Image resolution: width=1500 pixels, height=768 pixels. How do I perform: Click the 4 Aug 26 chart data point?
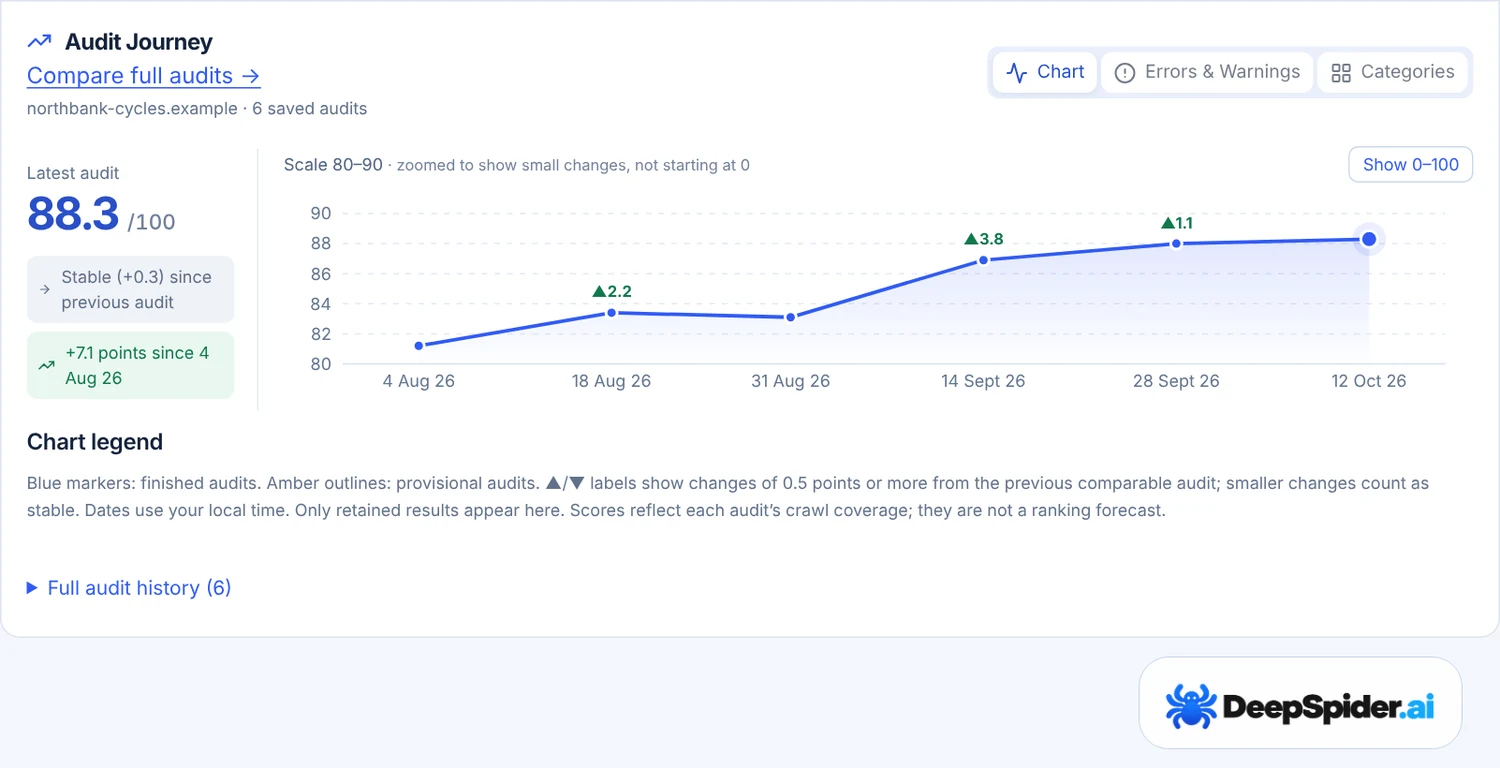click(418, 346)
